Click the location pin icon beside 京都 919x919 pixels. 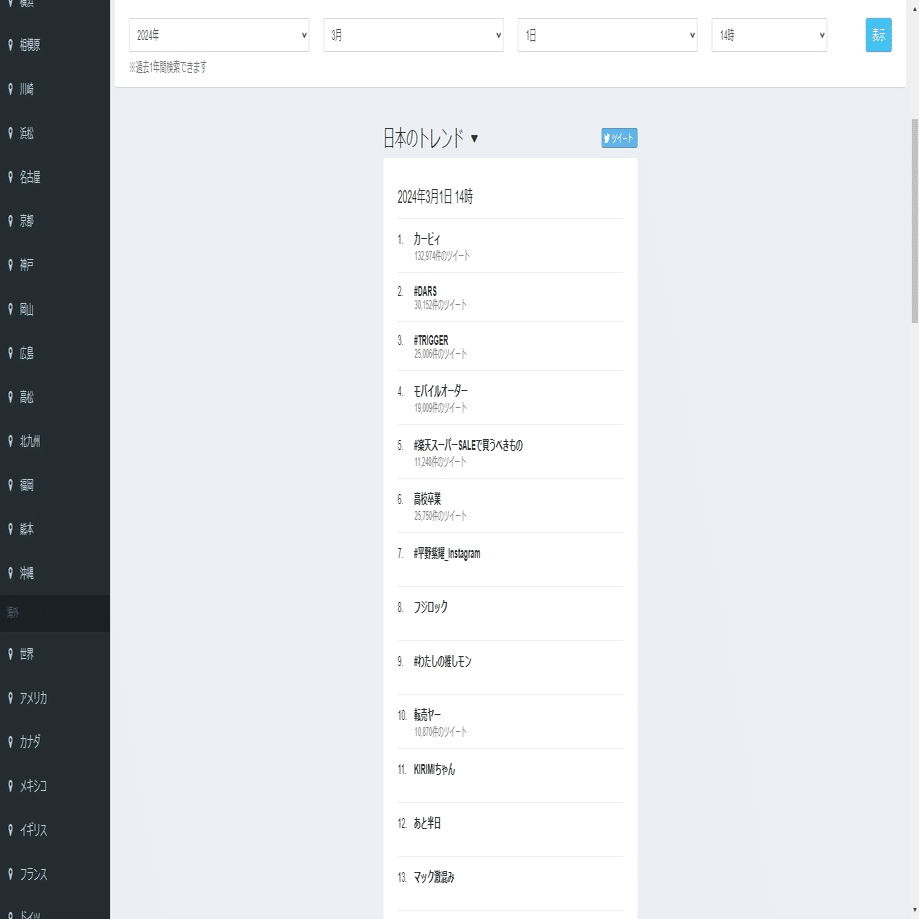click(x=10, y=221)
